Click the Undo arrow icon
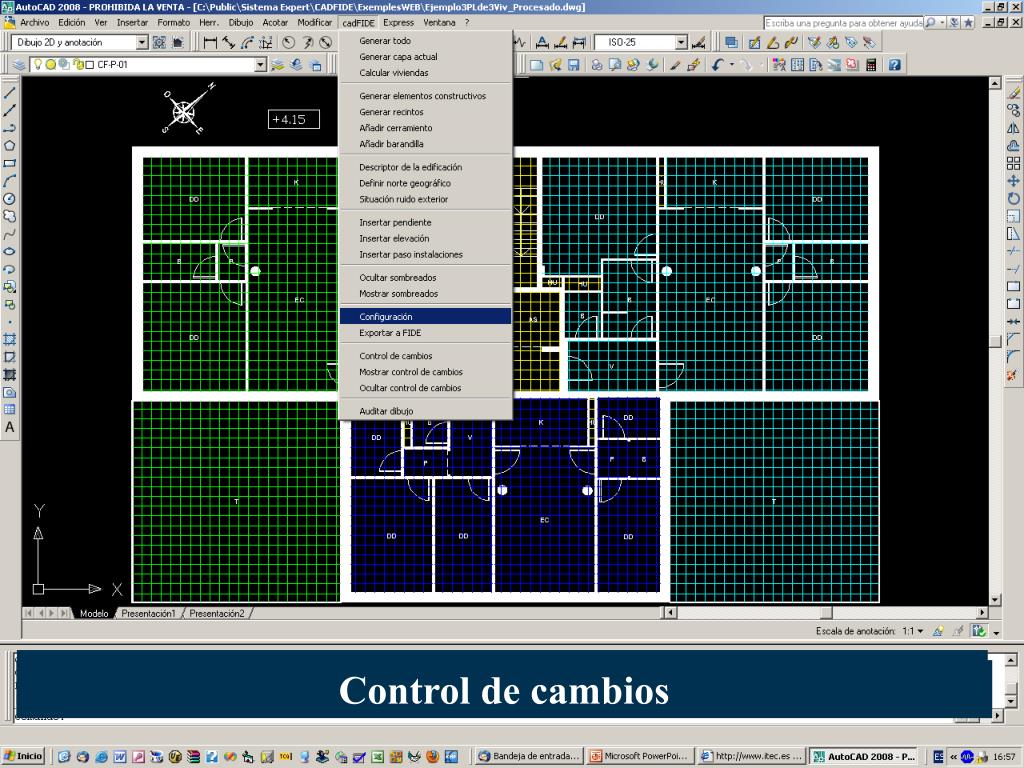 [718, 65]
